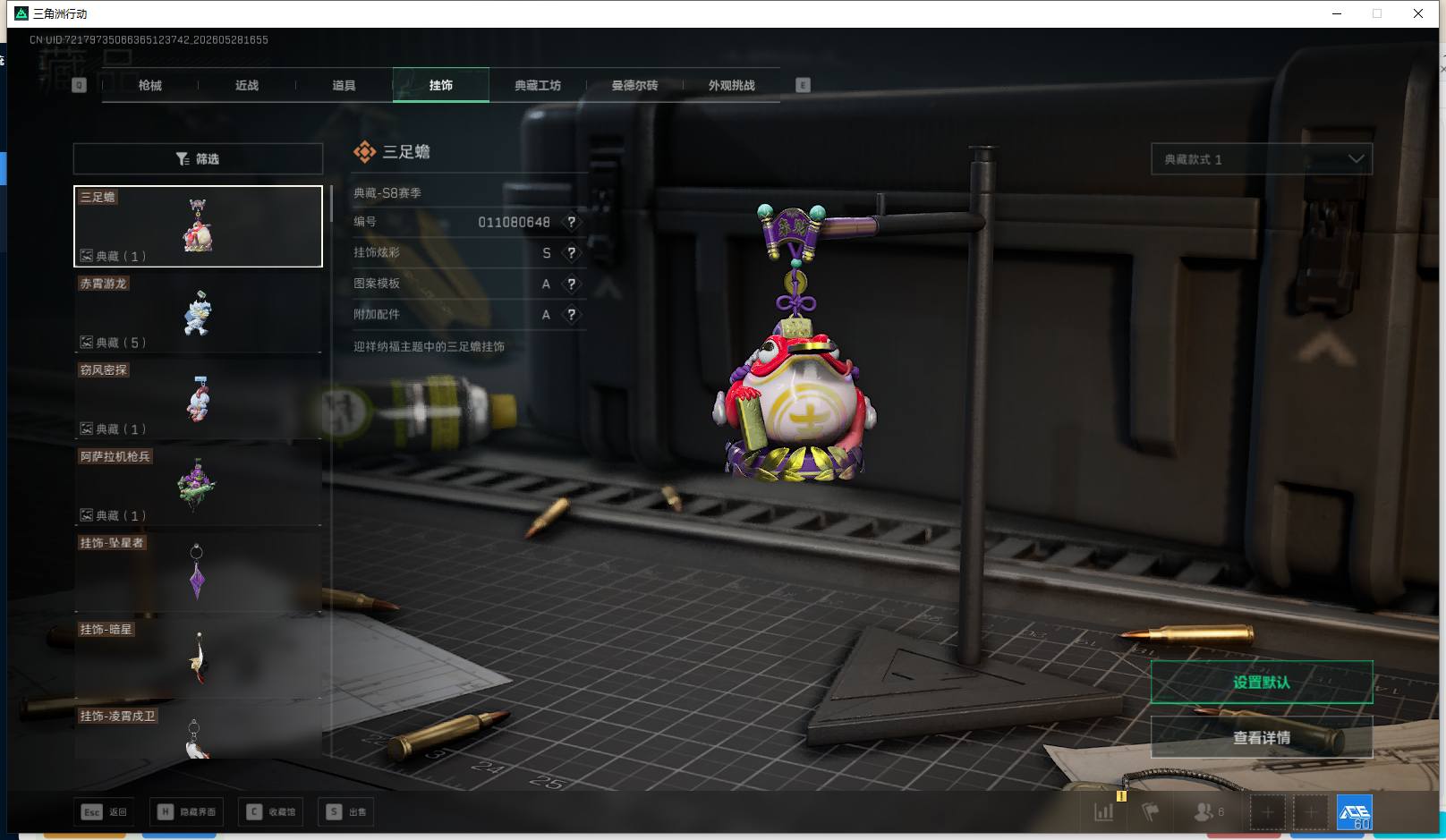This screenshot has height=840, width=1446.
Task: Open the 枪械 firearms tab
Action: click(x=150, y=85)
